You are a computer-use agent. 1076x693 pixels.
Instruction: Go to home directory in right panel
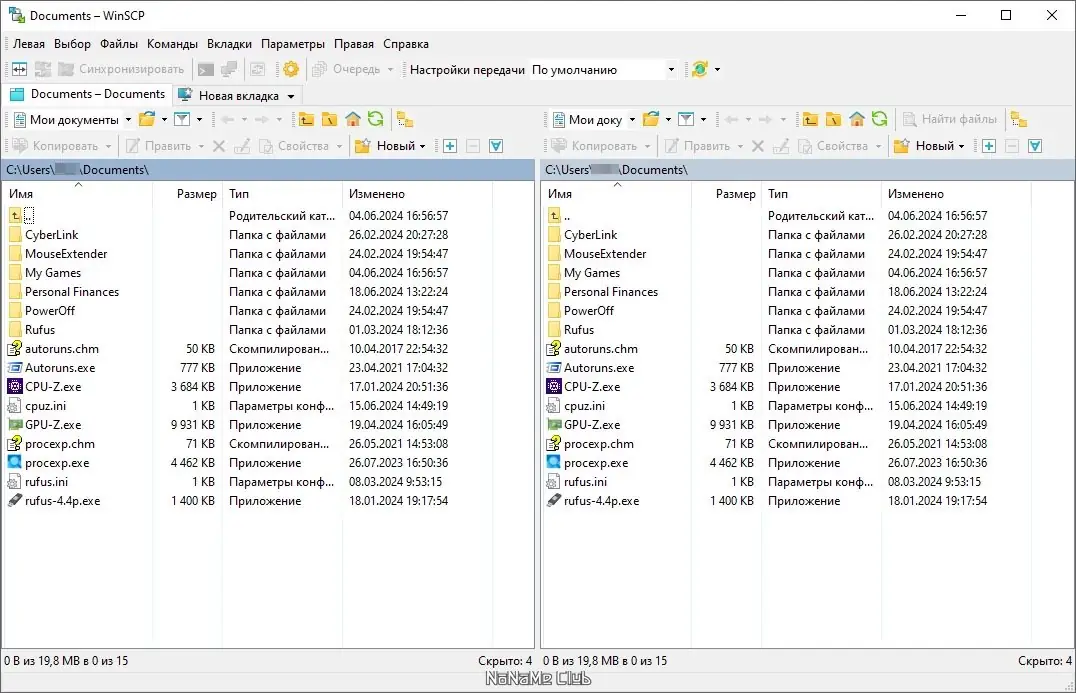tap(856, 119)
